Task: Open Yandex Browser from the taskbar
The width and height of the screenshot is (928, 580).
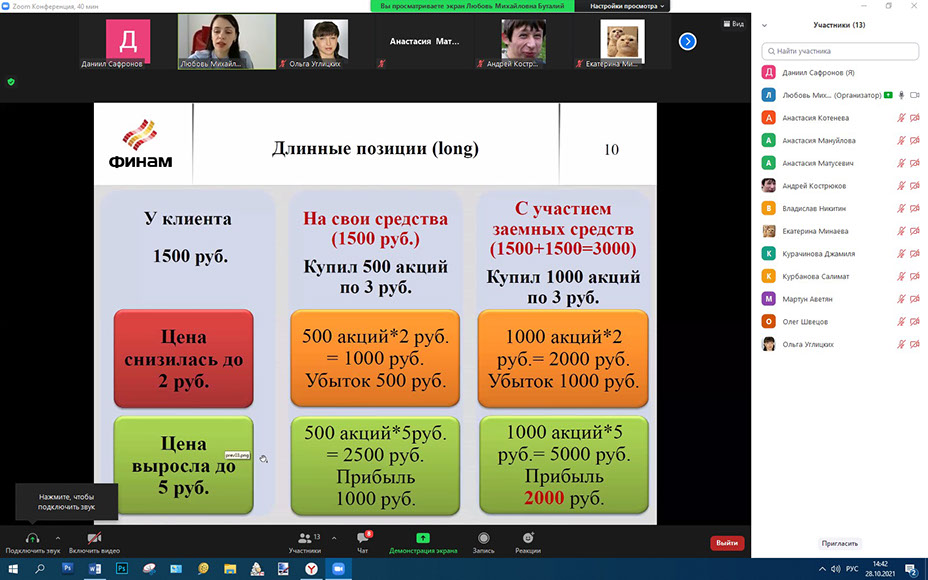Action: (x=311, y=568)
